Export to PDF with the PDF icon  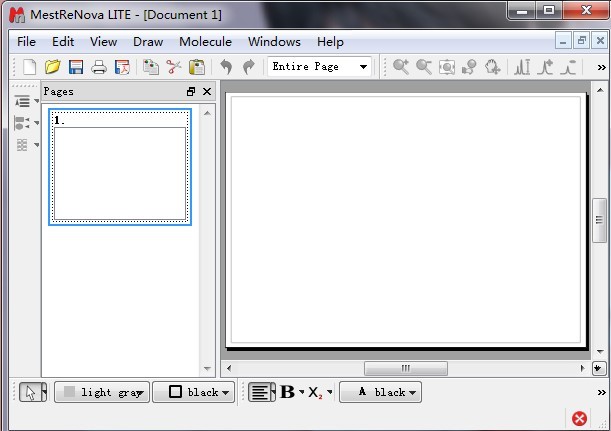click(122, 67)
